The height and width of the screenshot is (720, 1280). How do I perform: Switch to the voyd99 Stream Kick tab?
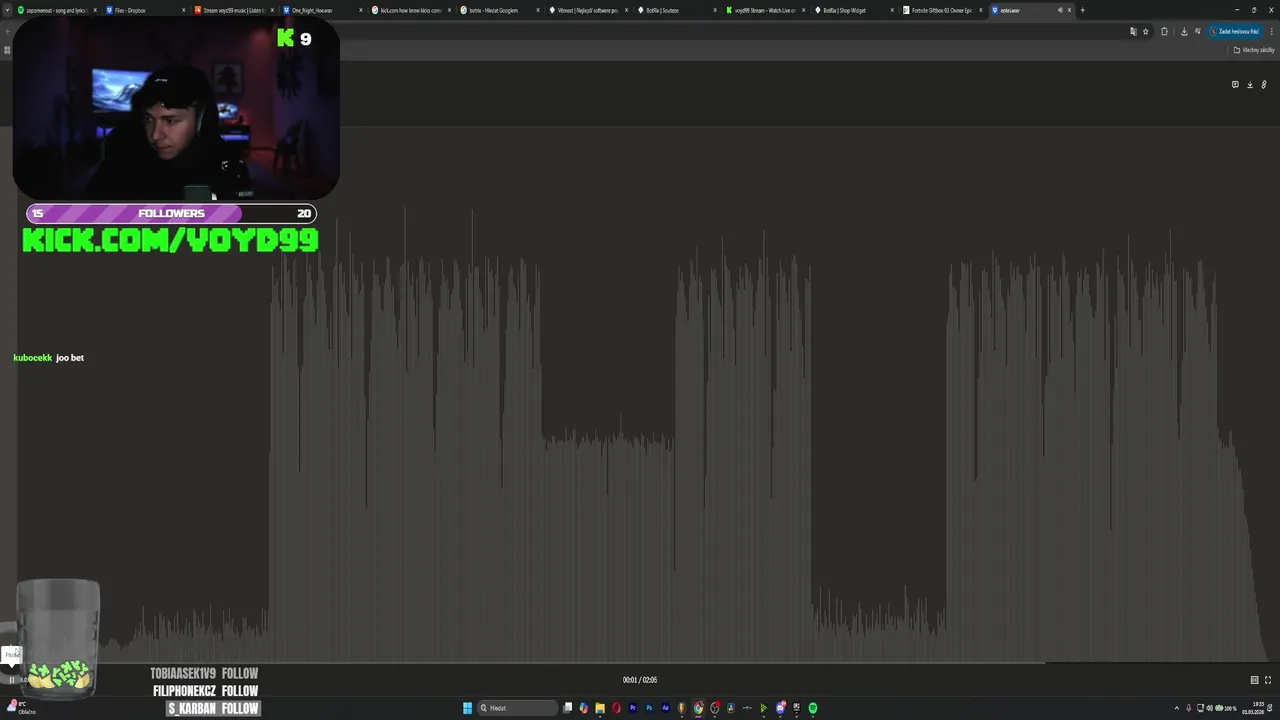click(x=765, y=10)
